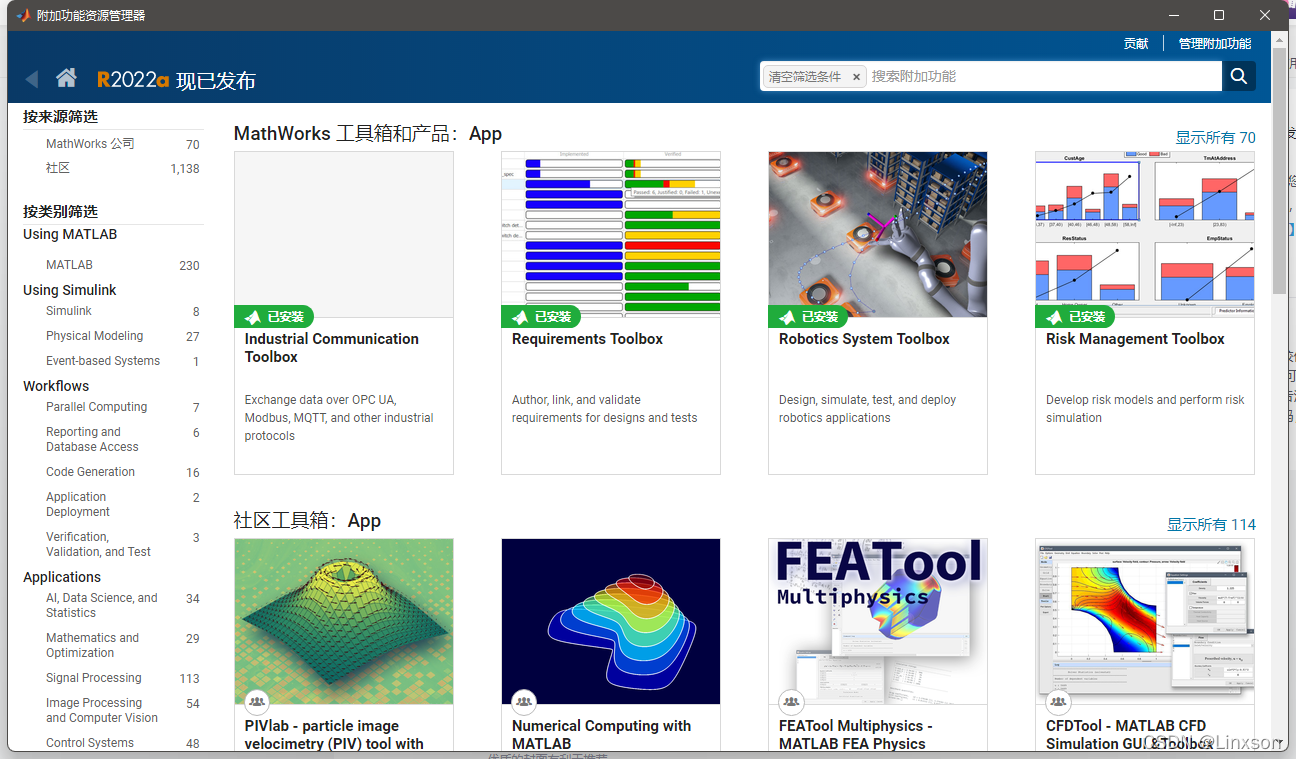Click the 已安装 badge on Risk Management Toolbox
Viewport: 1296px width, 759px height.
point(1075,316)
